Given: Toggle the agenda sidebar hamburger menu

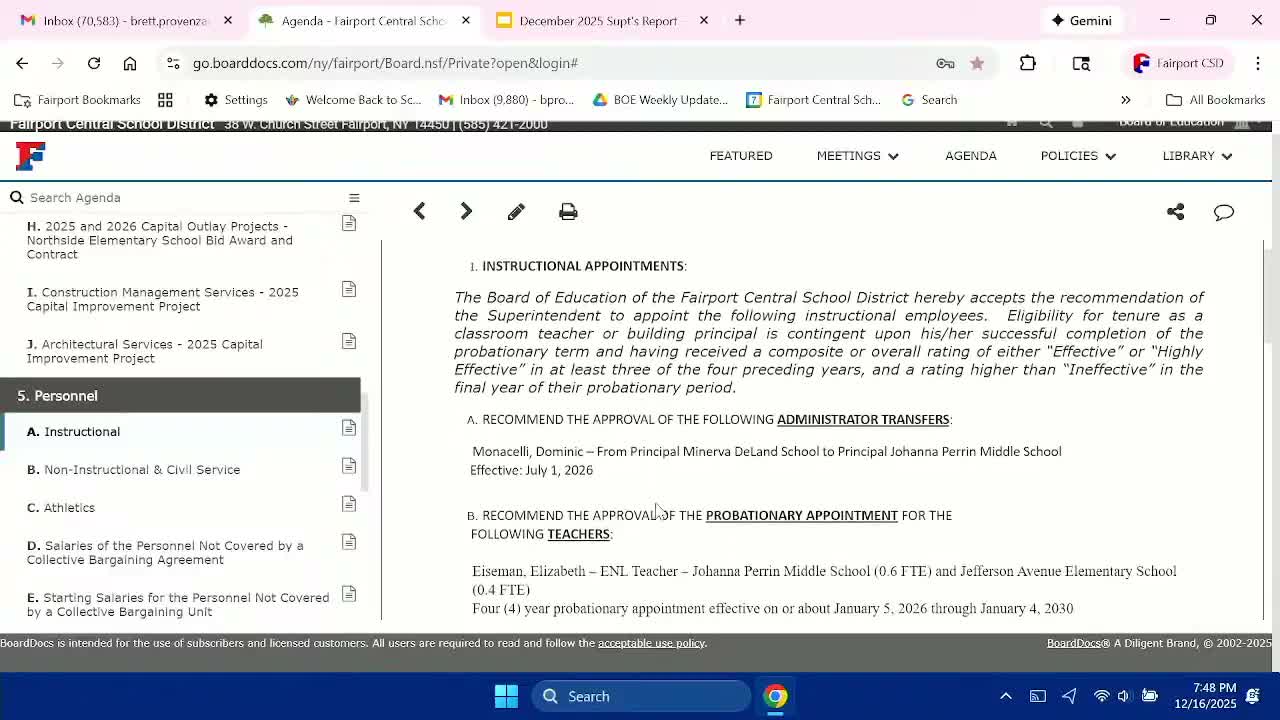Looking at the screenshot, I should (x=354, y=198).
